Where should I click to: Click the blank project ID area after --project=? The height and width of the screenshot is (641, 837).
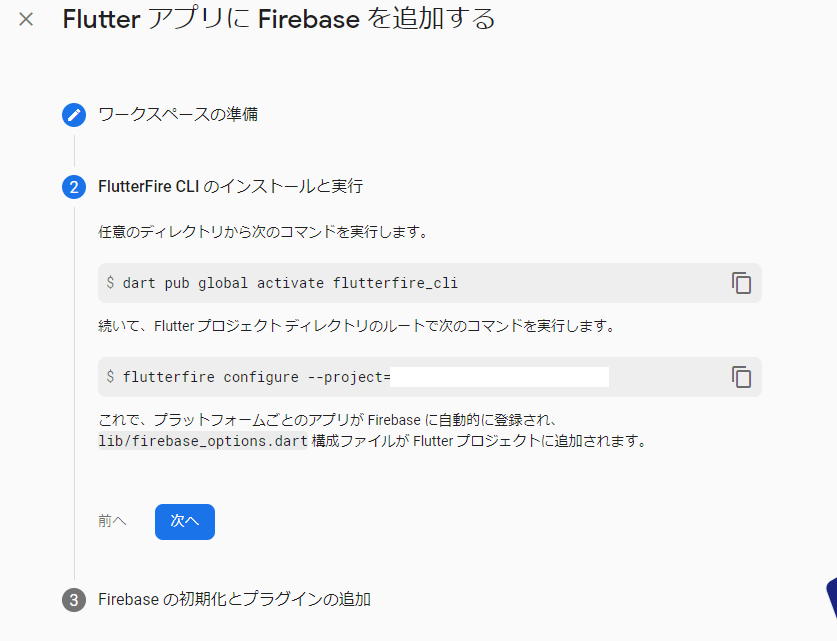[500, 377]
